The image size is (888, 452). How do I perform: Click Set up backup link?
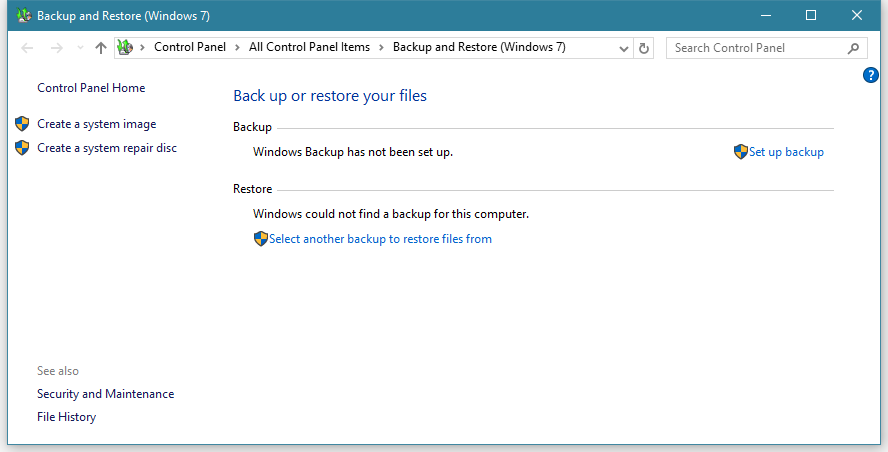tap(786, 152)
